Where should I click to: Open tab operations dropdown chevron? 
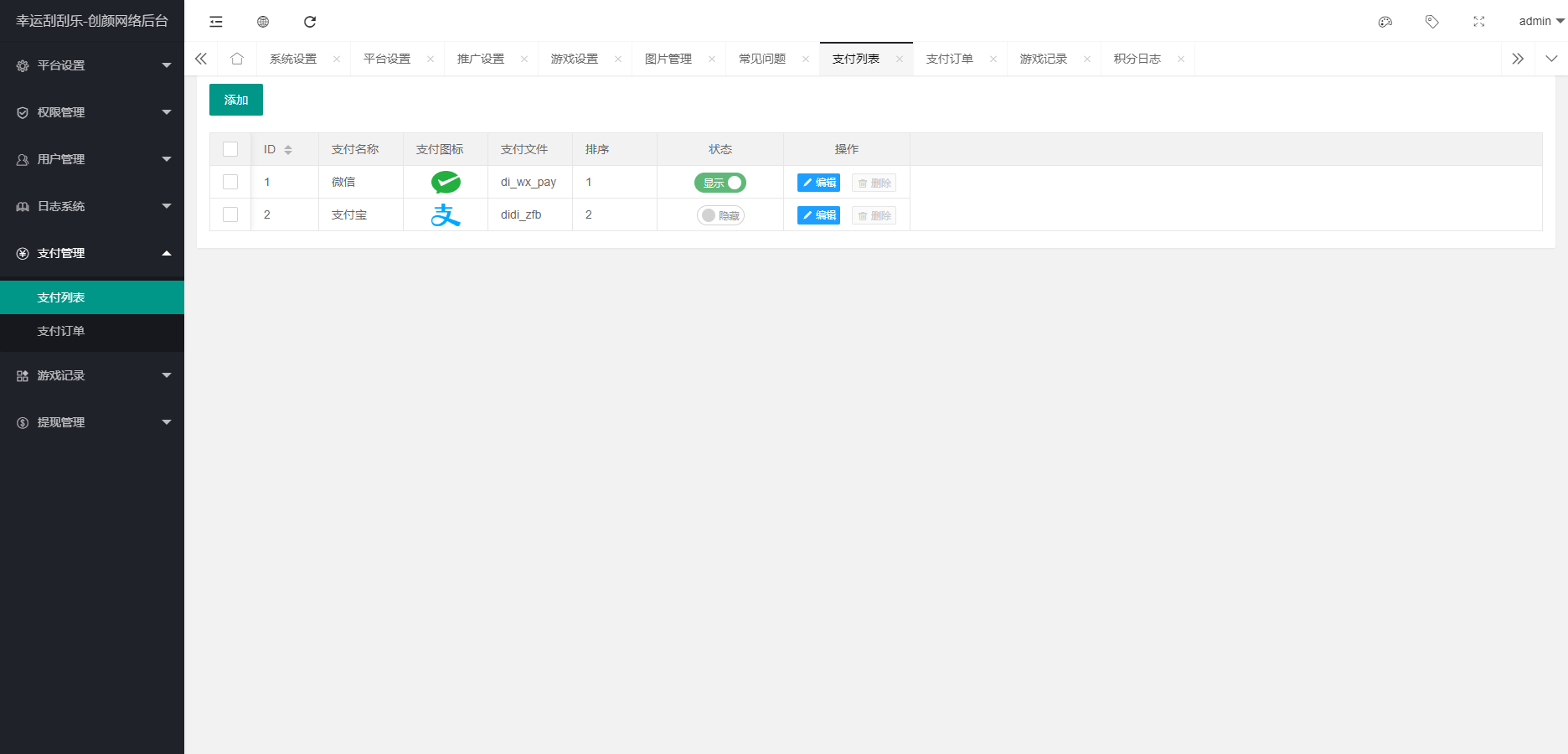coord(1551,59)
